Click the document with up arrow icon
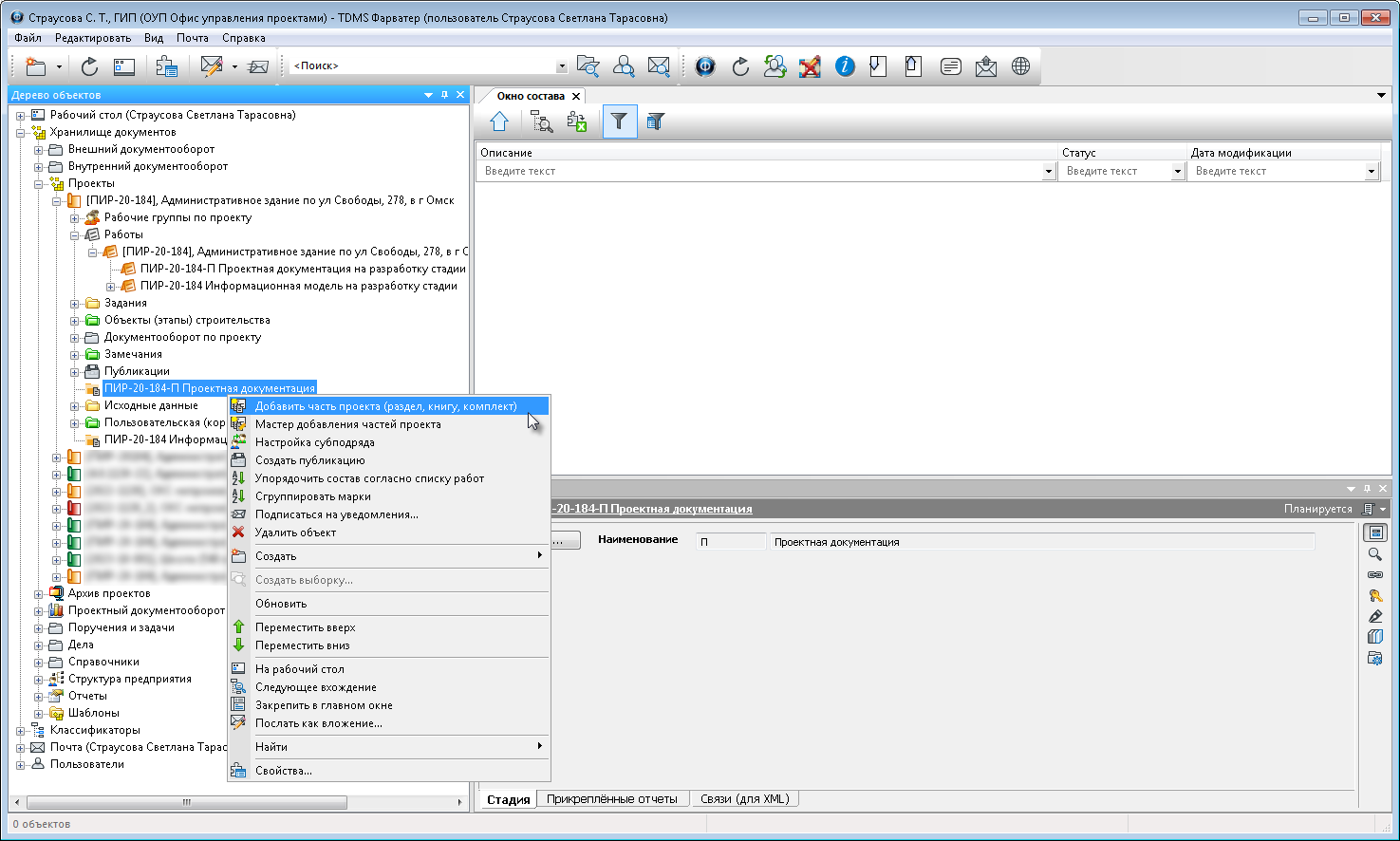Viewport: 1400px width, 841px height. tap(914, 66)
